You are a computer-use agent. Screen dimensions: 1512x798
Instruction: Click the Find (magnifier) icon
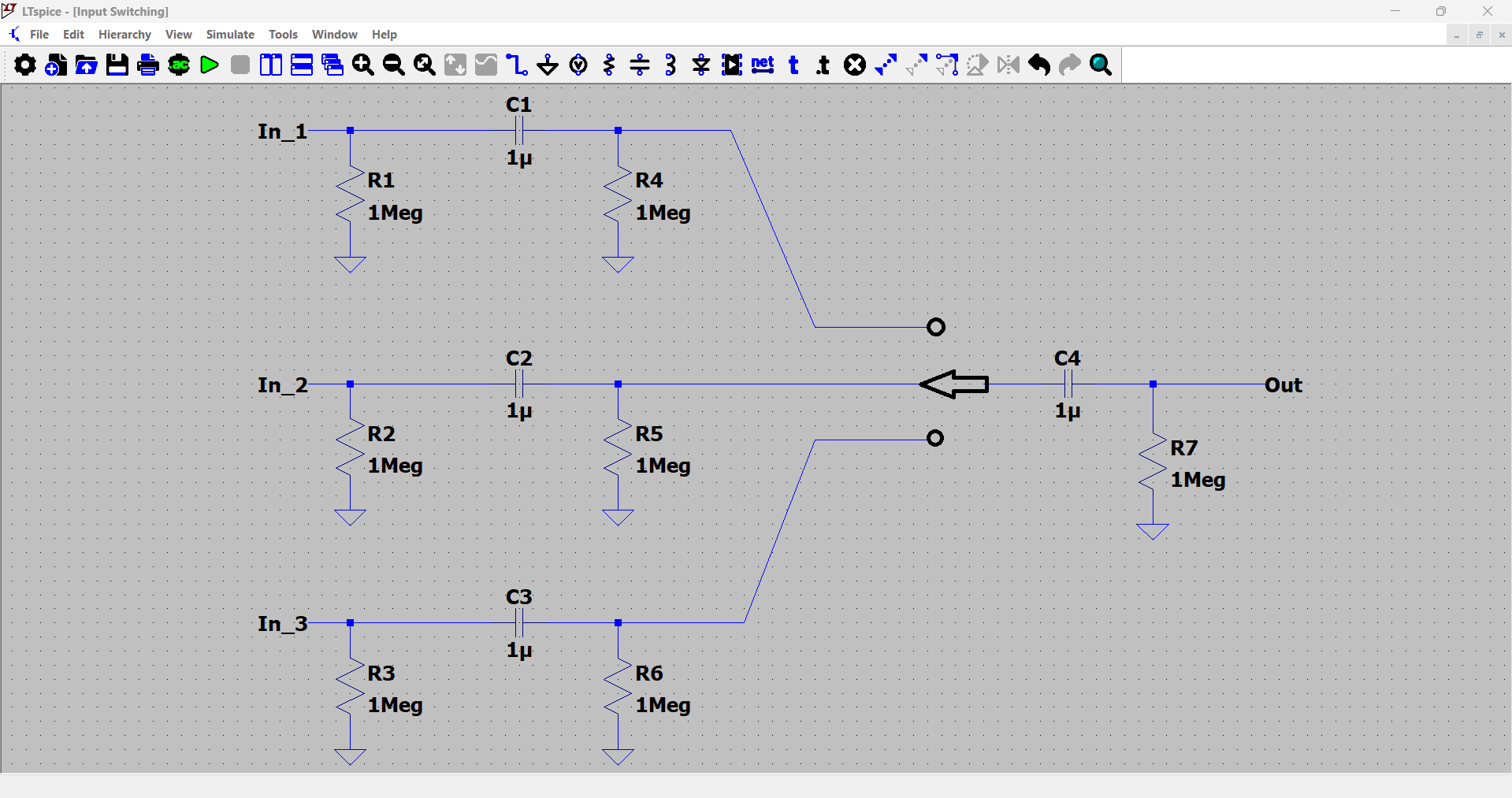[1101, 65]
